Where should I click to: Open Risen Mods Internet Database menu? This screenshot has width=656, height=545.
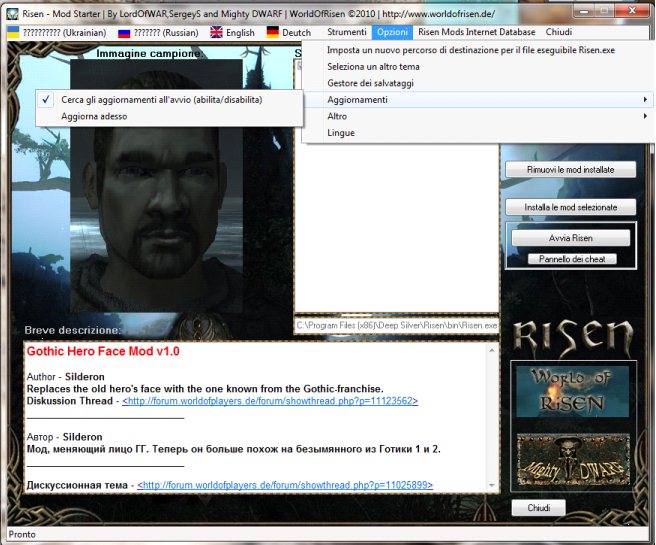pyautogui.click(x=477, y=32)
